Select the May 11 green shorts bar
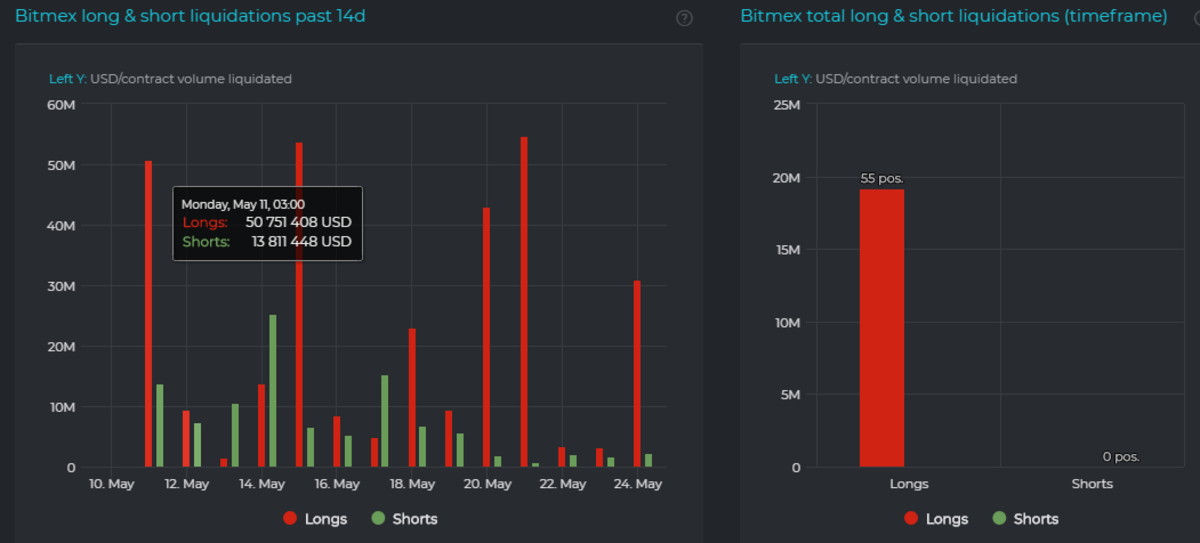 pos(159,426)
